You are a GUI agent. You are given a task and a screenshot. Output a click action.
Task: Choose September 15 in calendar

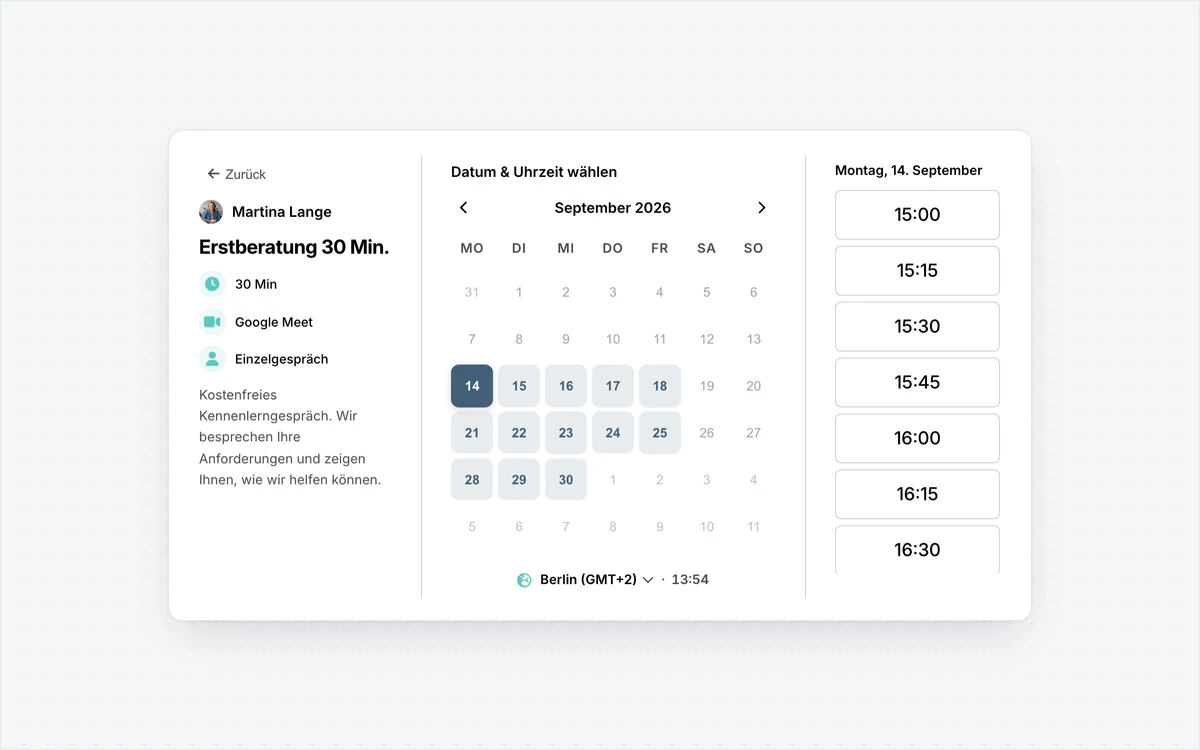click(519, 386)
